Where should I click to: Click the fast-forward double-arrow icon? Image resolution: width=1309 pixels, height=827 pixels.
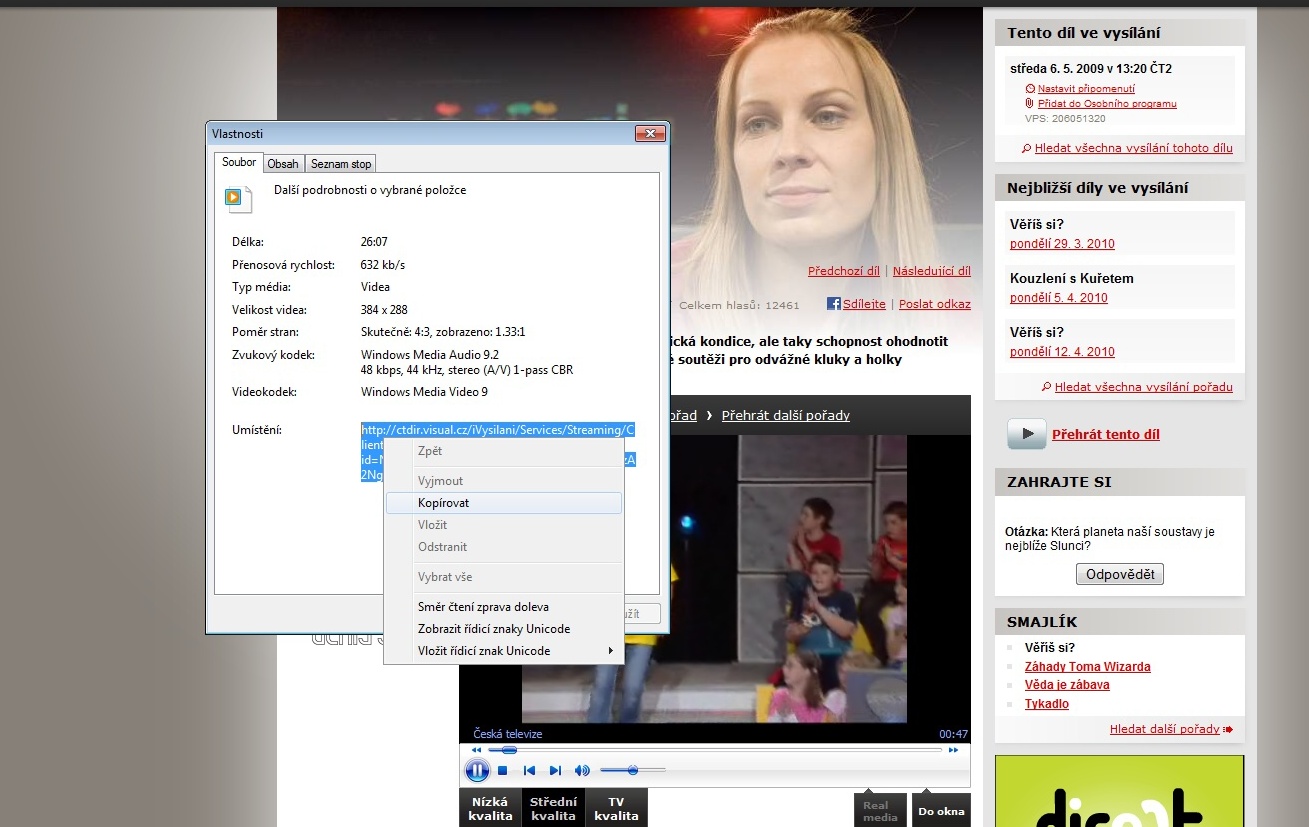tap(953, 749)
